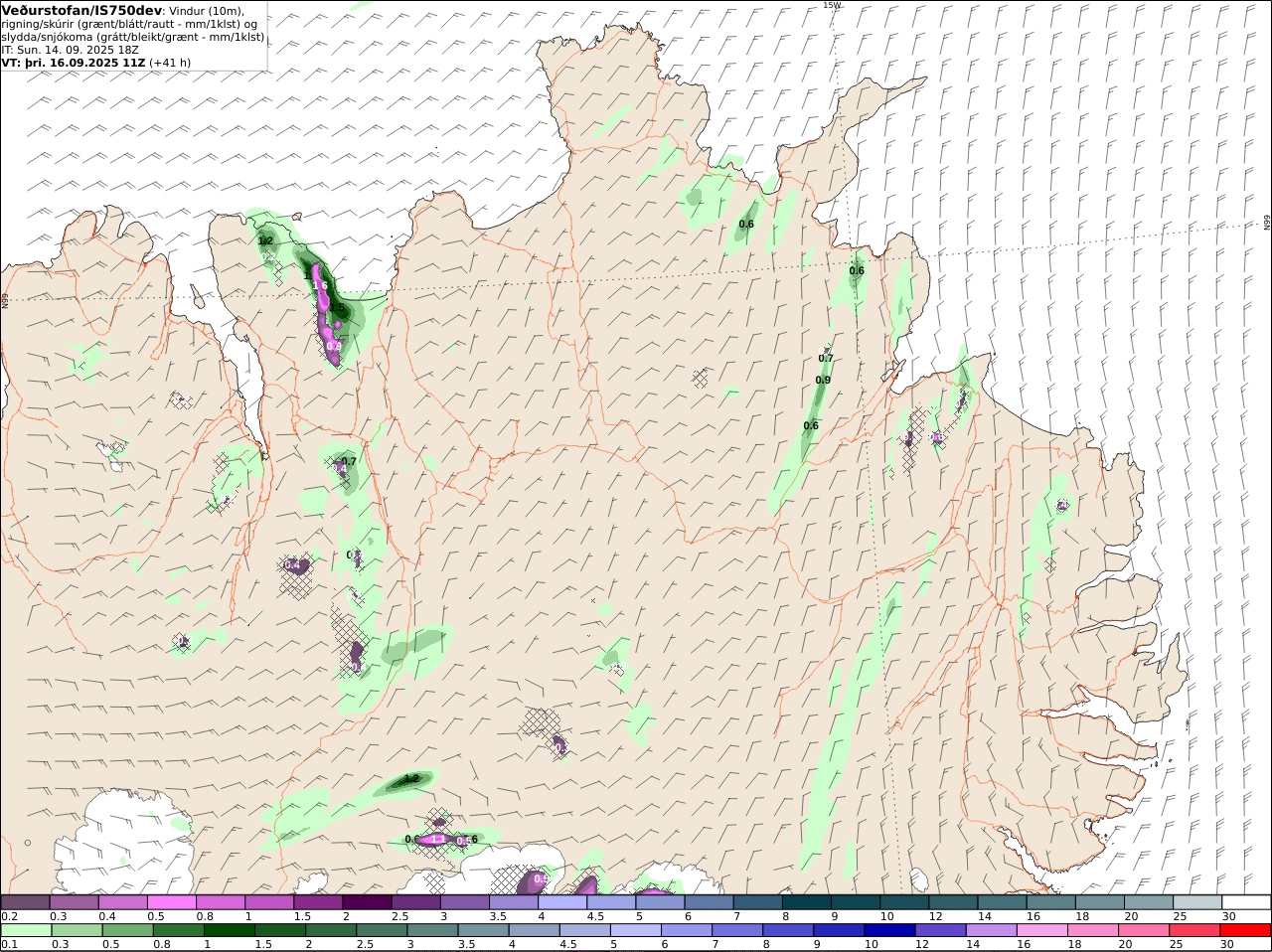Viewport: 1272px width, 952px height.
Task: Click the 15W longitude label
Action: [x=832, y=5]
